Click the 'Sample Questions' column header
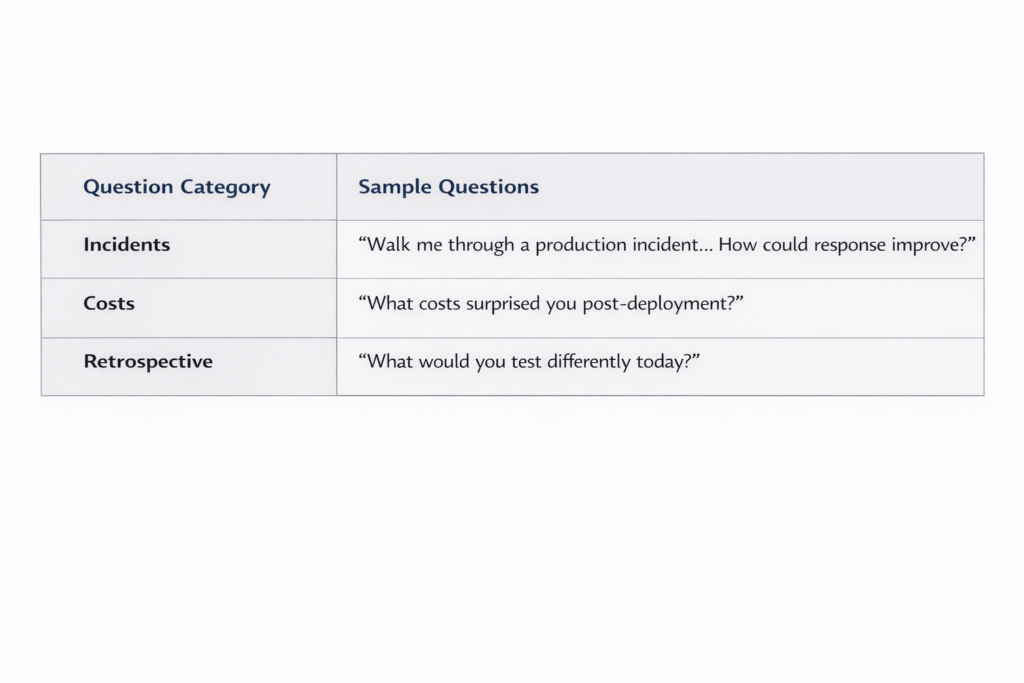1024x683 pixels. [x=448, y=187]
